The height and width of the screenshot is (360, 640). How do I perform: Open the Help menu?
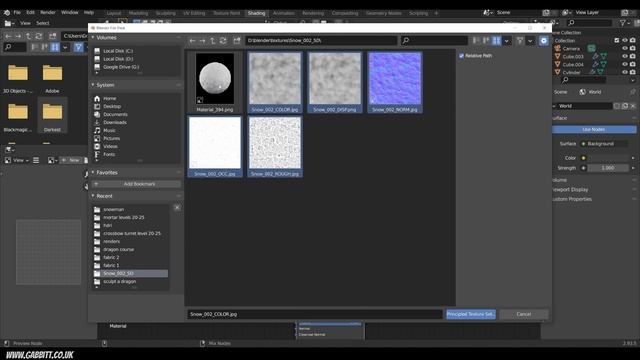tap(89, 13)
